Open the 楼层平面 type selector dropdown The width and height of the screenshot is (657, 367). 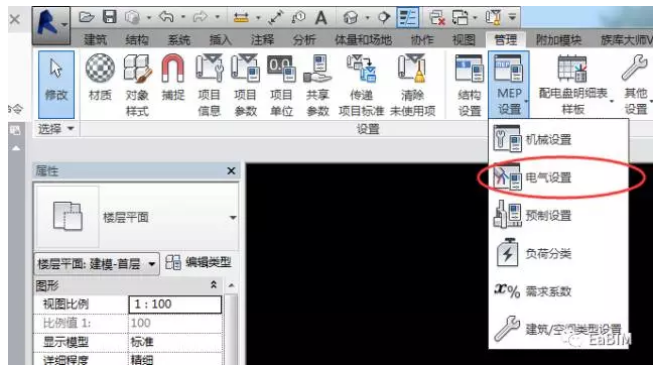point(233,217)
